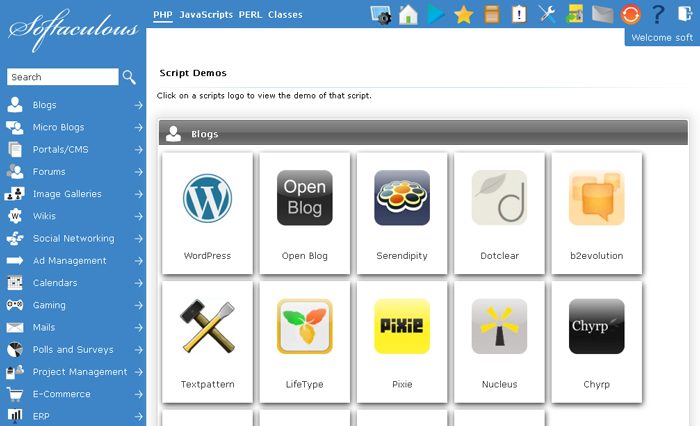The height and width of the screenshot is (426, 700).
Task: Click the Mails envelope icon in sidebar
Action: pyautogui.click(x=15, y=327)
